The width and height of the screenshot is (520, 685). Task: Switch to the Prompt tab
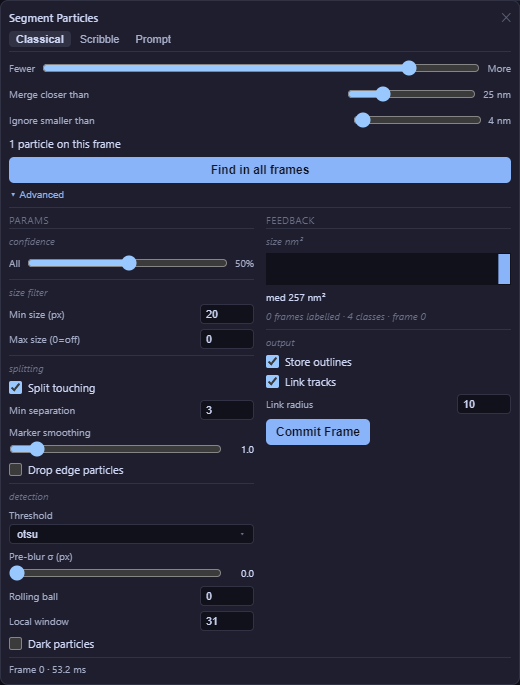[x=153, y=39]
